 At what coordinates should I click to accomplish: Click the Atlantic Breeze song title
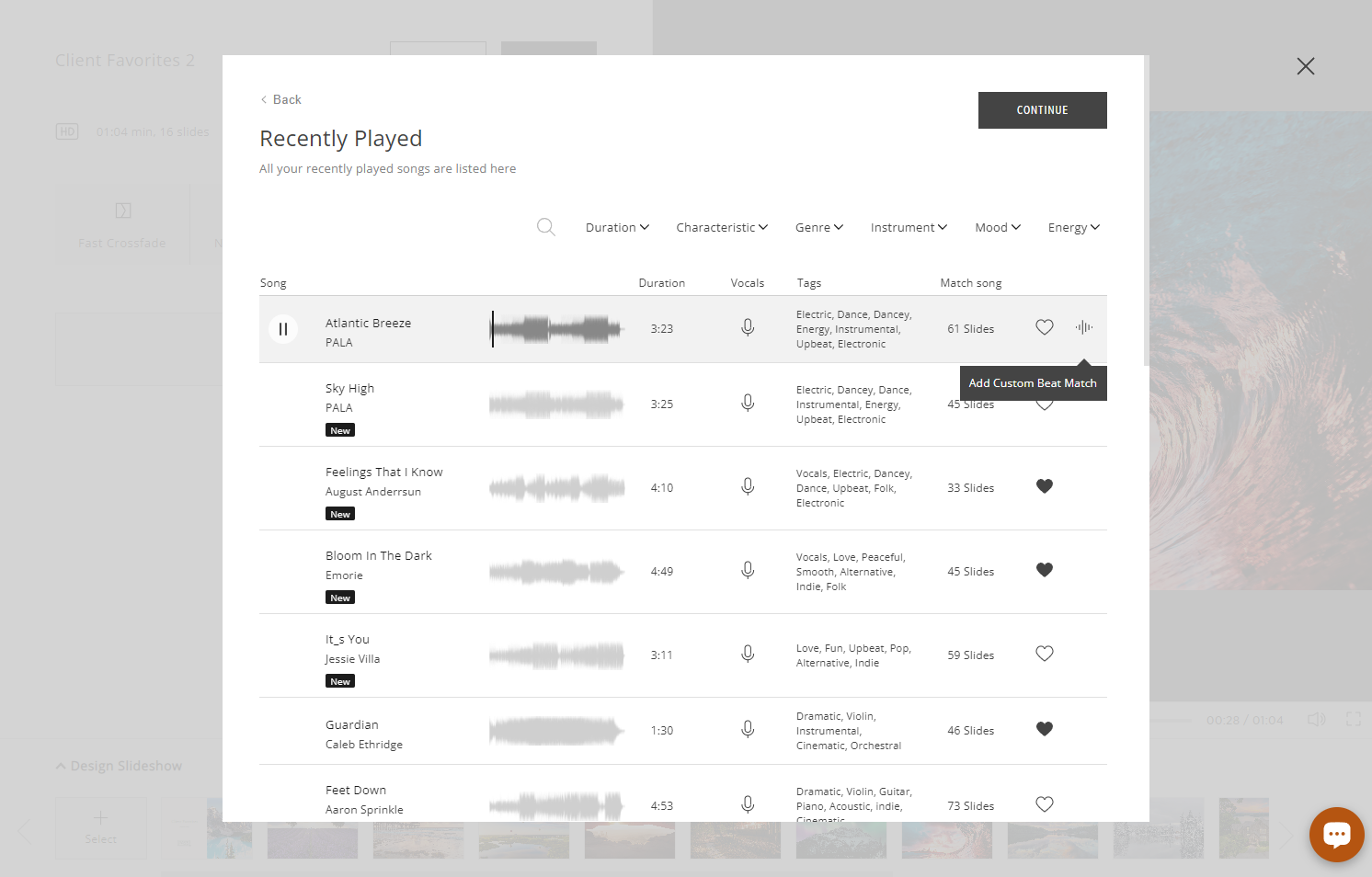(369, 324)
